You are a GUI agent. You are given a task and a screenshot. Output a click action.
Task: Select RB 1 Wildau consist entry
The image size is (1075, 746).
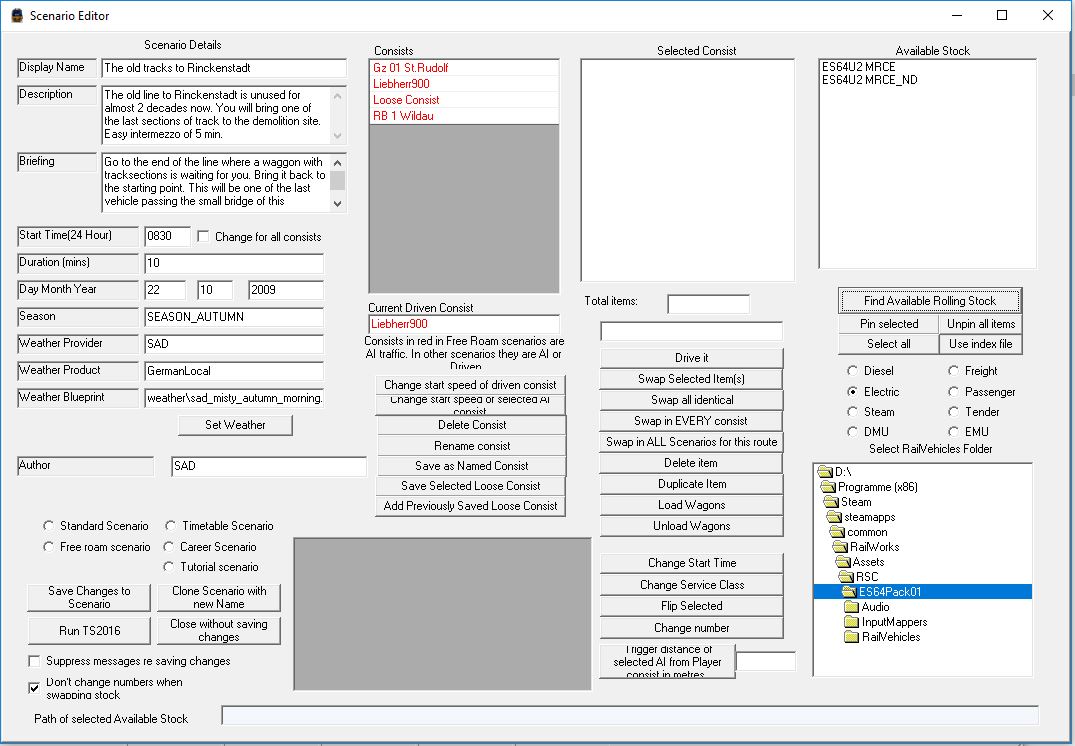(x=403, y=116)
